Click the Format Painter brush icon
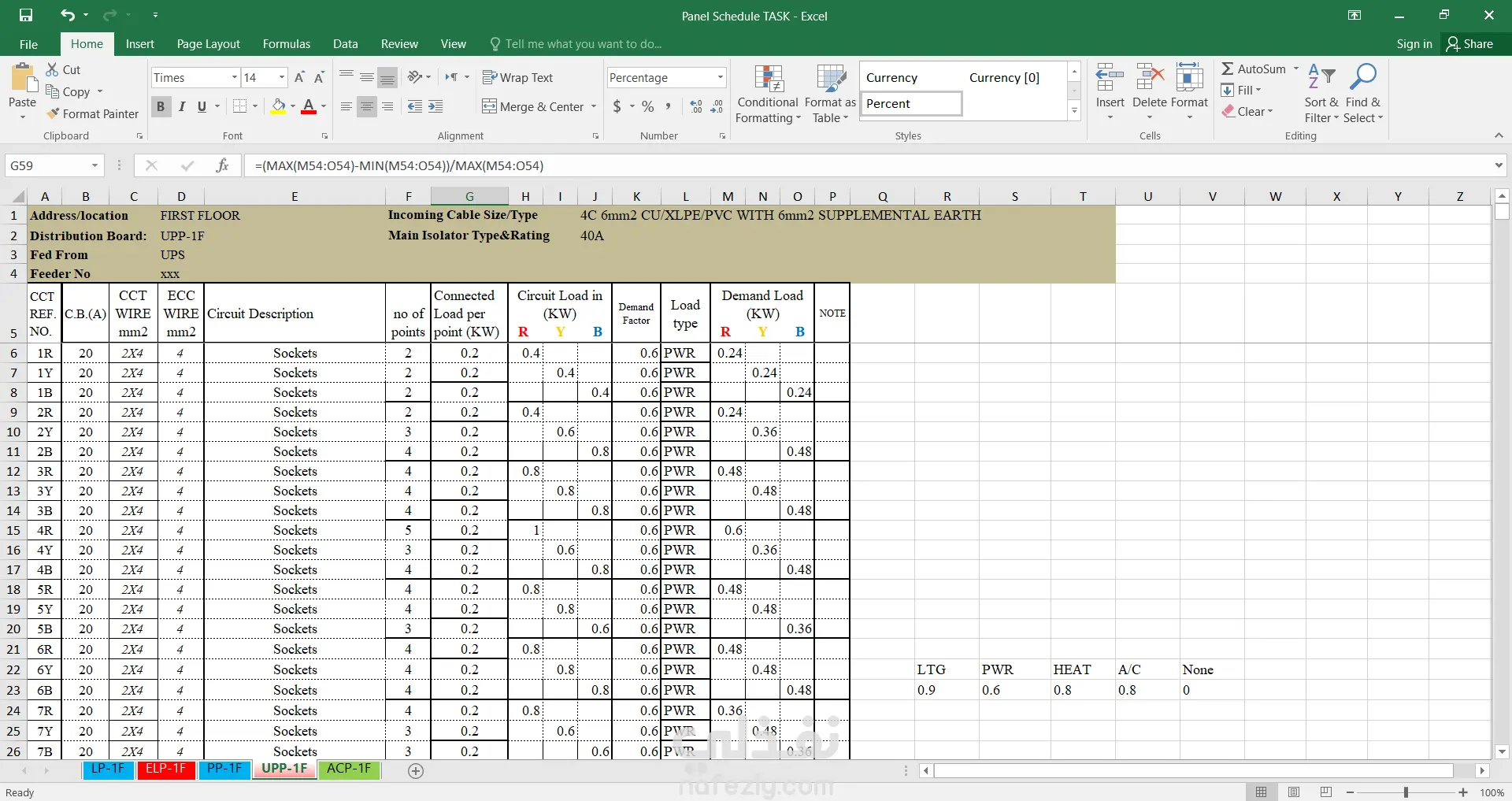 [x=53, y=114]
